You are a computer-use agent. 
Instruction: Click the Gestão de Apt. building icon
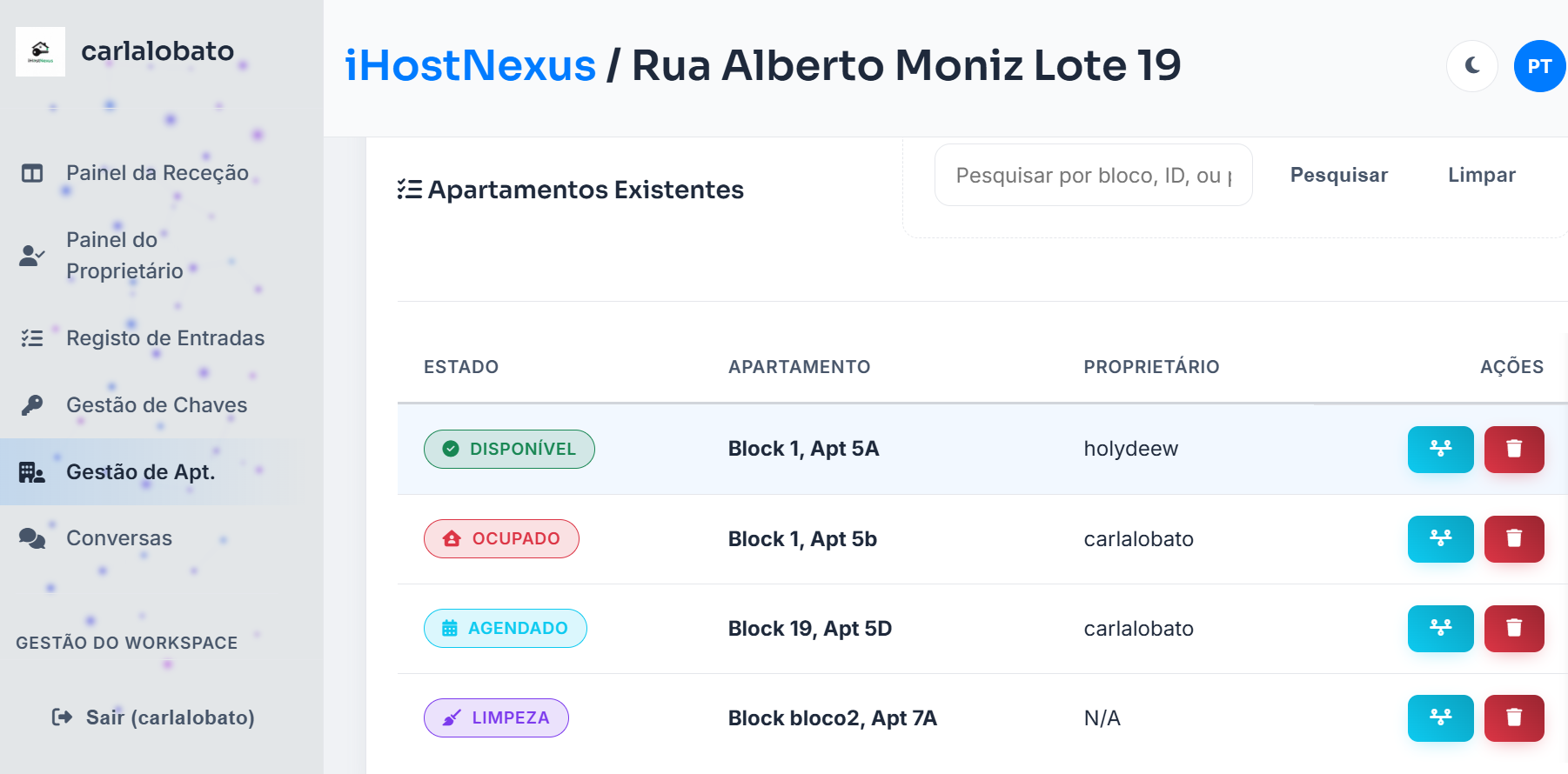[31, 471]
